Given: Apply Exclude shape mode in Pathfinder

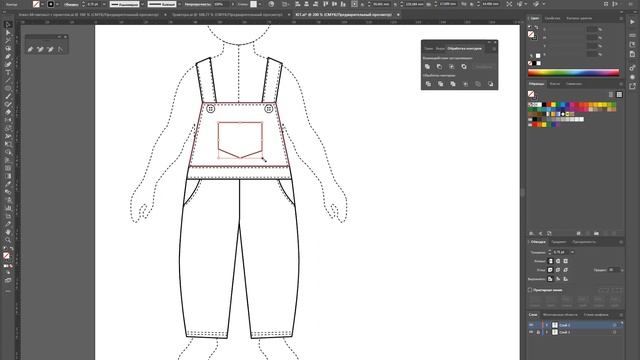Looking at the screenshot, I should (464, 67).
